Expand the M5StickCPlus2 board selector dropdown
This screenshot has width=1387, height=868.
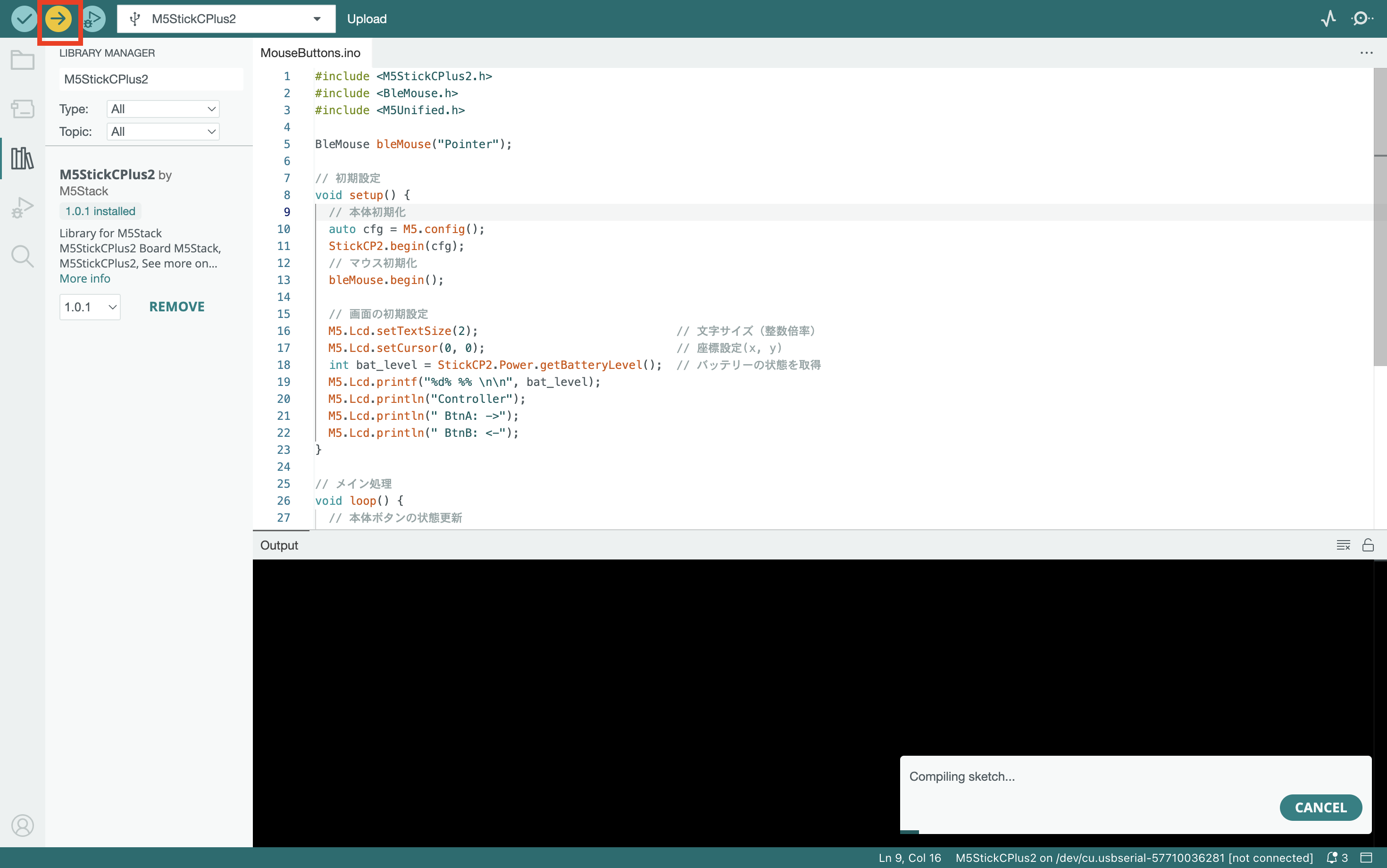tap(226, 19)
